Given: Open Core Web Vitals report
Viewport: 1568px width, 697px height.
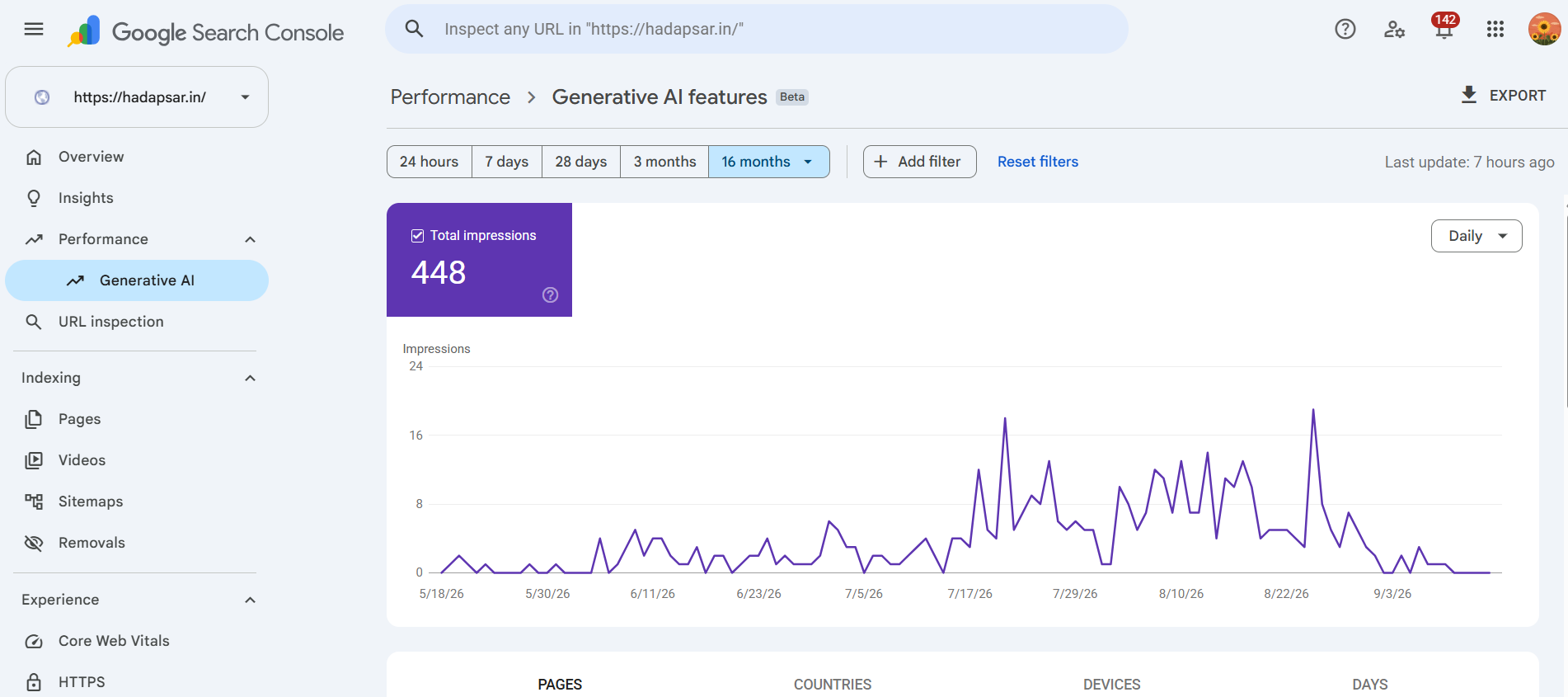Looking at the screenshot, I should click(137, 641).
